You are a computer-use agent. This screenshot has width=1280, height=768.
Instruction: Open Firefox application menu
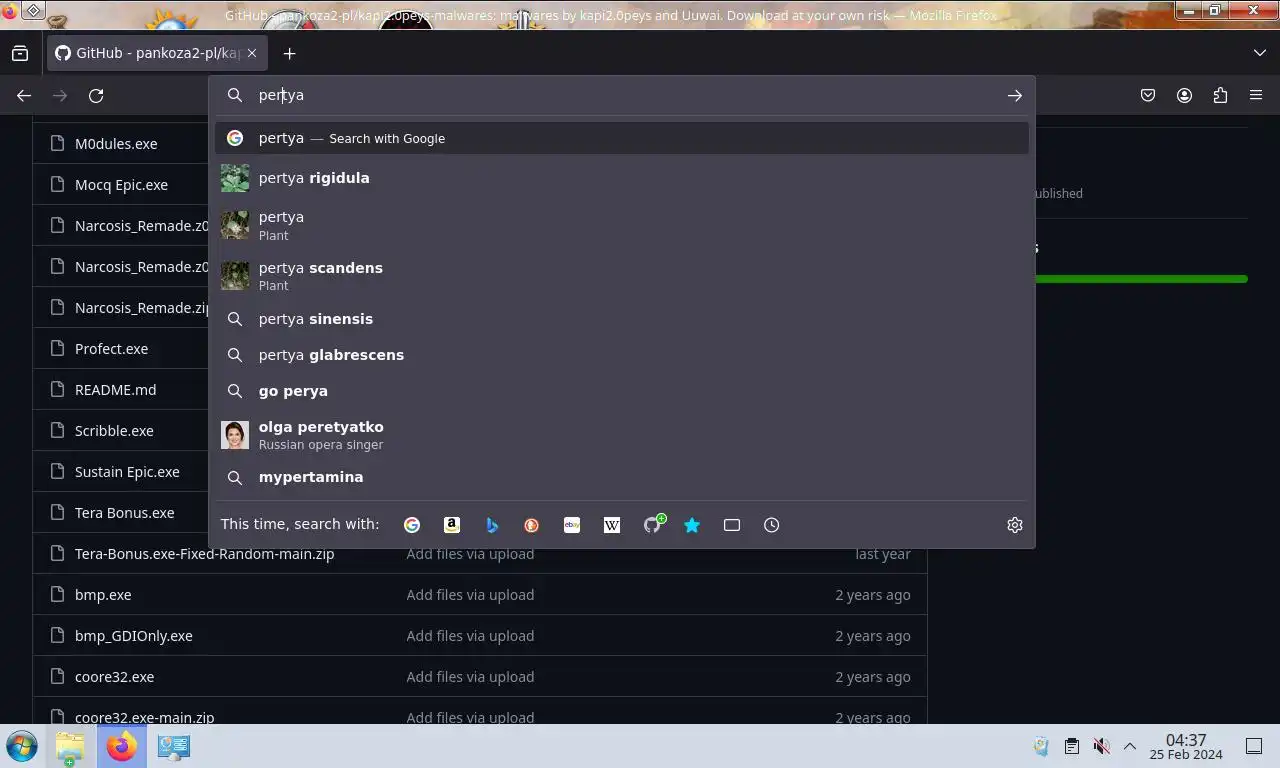[x=1256, y=96]
